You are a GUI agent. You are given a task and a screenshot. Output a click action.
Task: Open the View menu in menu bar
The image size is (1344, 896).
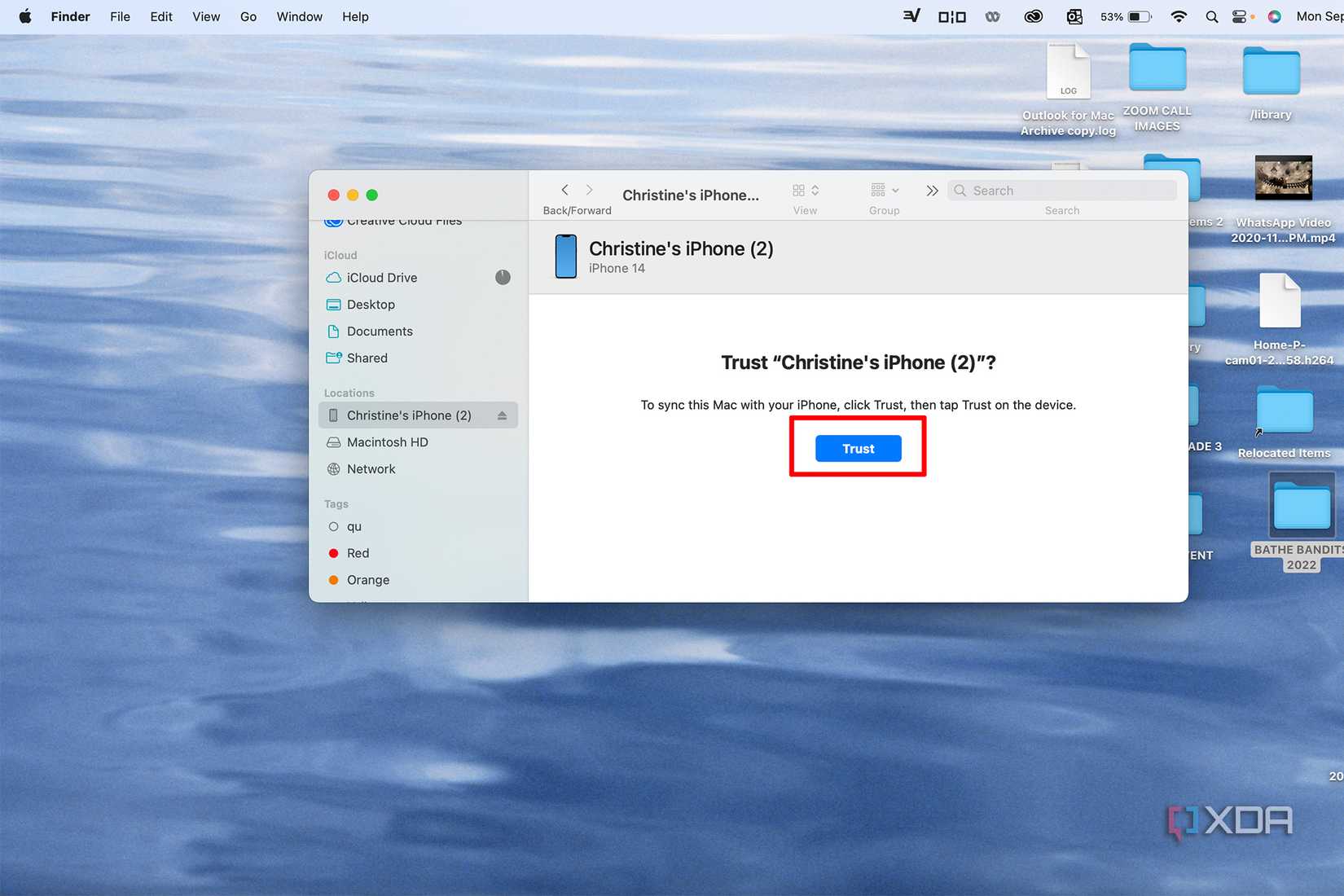[x=206, y=16]
